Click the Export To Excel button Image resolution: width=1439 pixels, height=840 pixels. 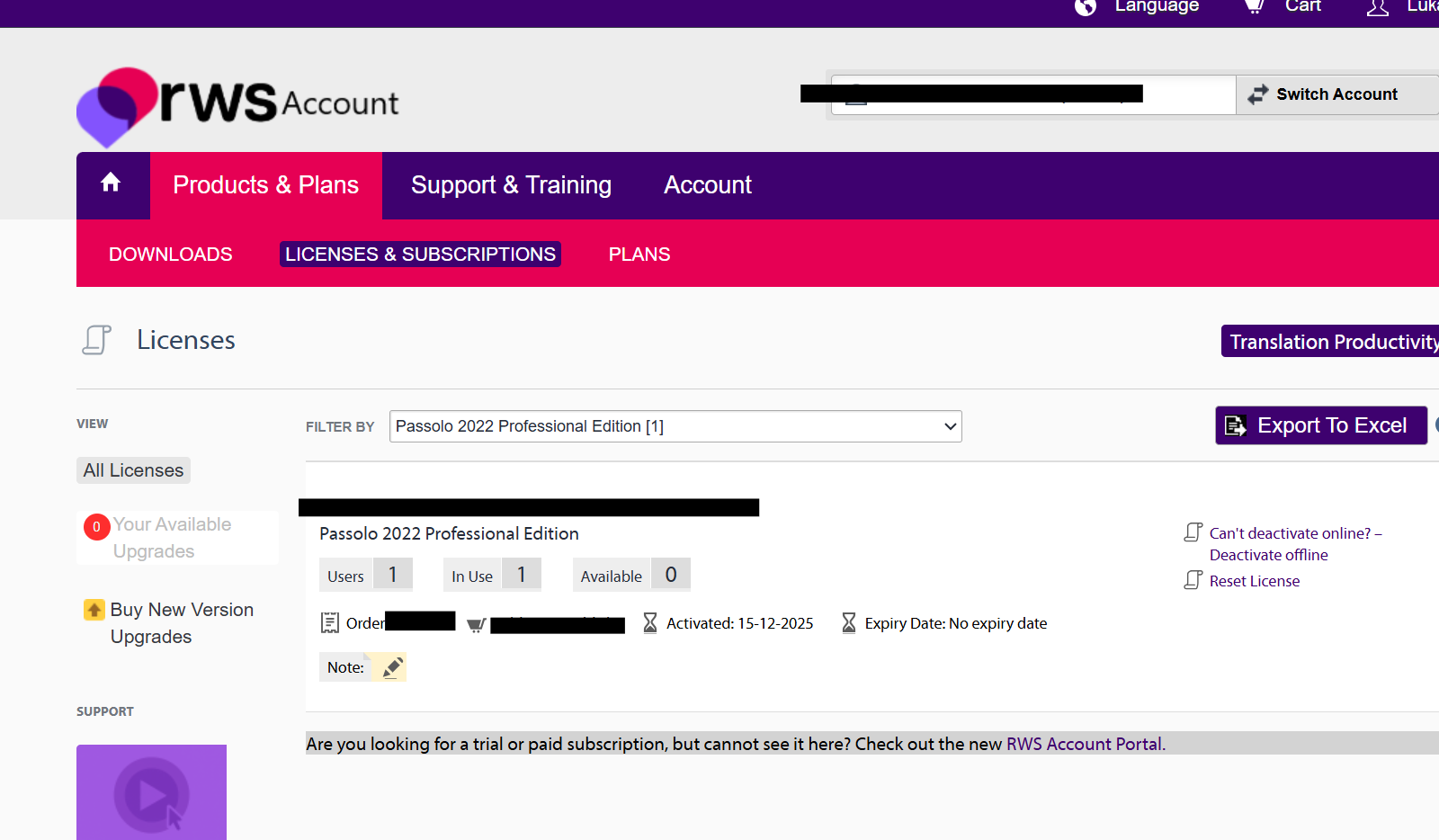[1320, 424]
